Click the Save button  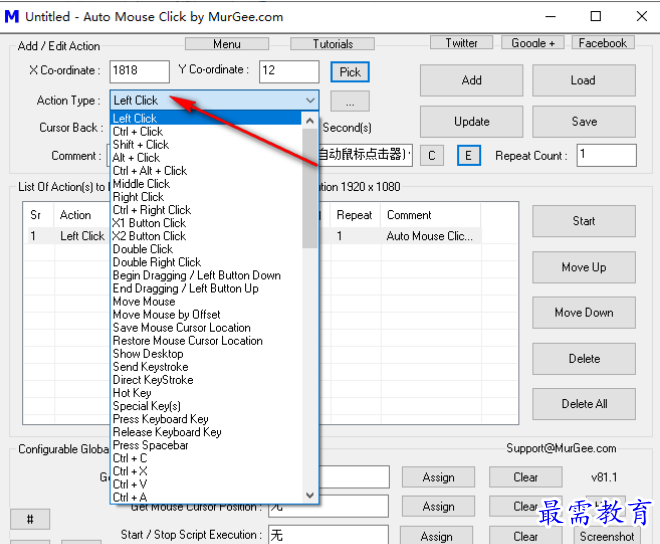(584, 122)
